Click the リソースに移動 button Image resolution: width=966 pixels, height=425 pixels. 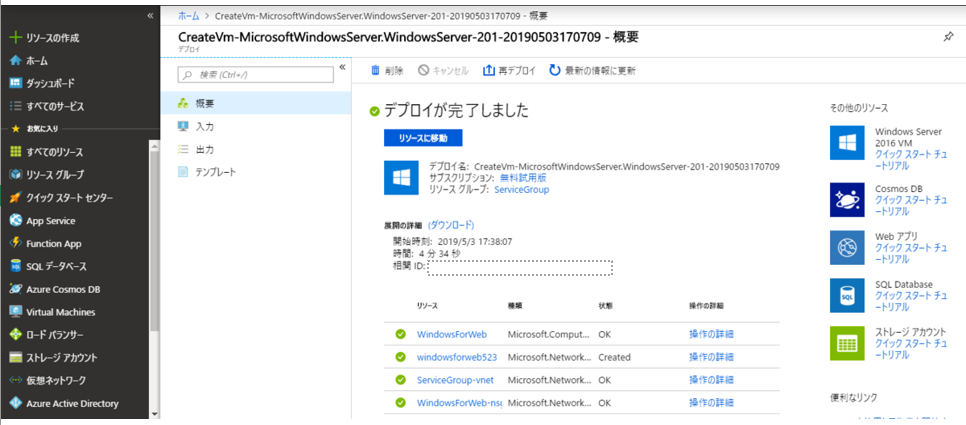click(423, 138)
